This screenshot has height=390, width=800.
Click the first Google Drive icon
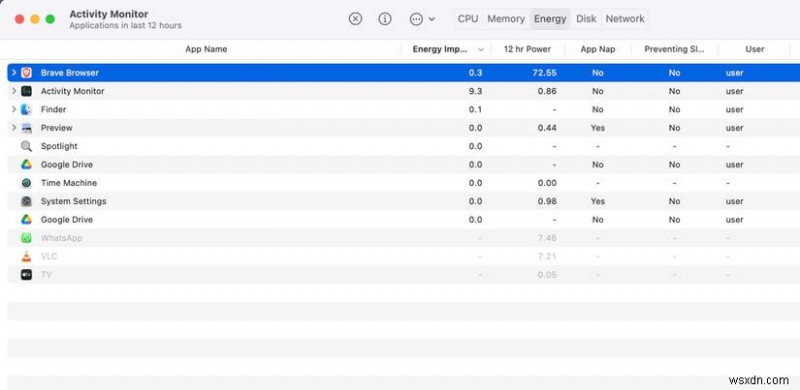coord(27,164)
